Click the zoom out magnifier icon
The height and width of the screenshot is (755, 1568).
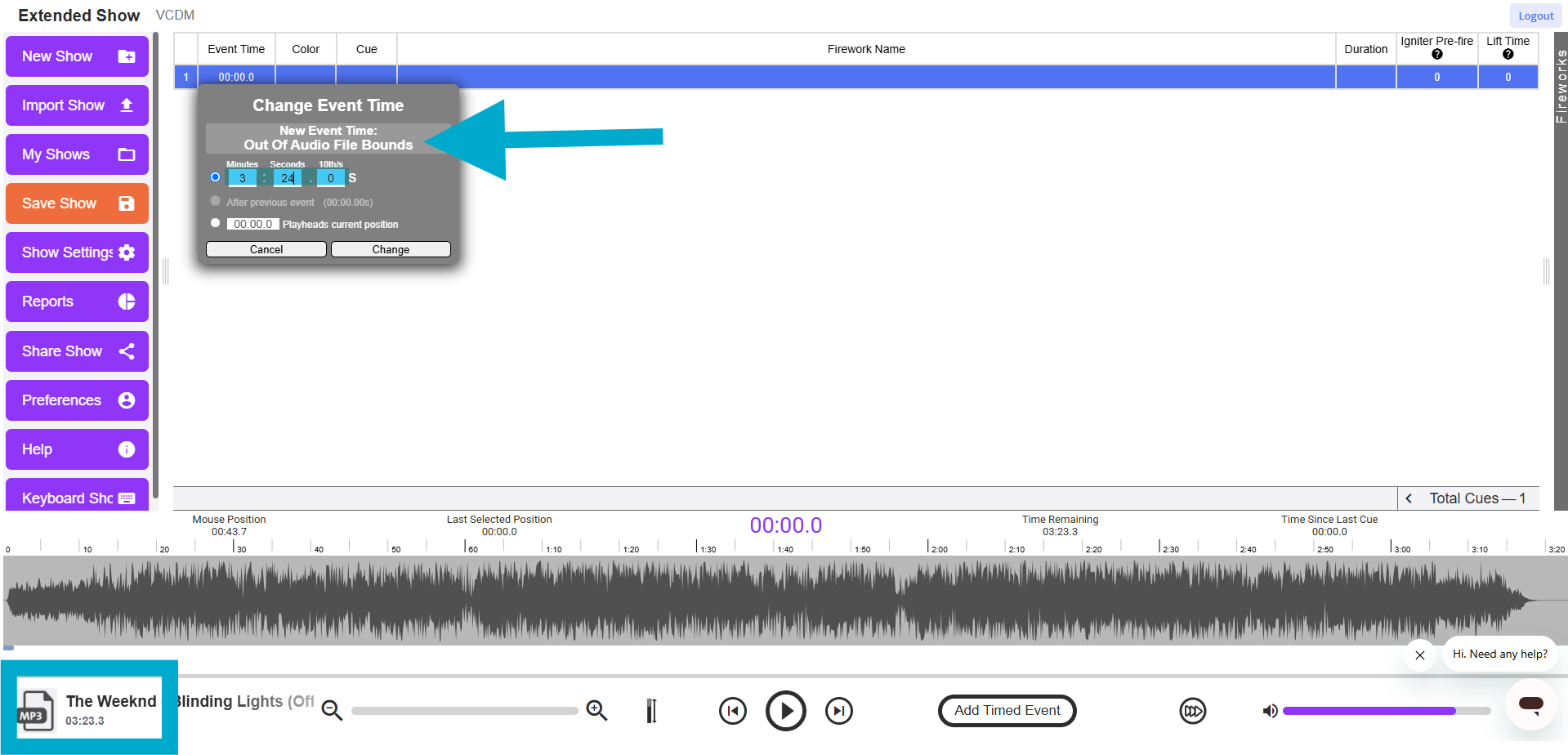coord(332,711)
